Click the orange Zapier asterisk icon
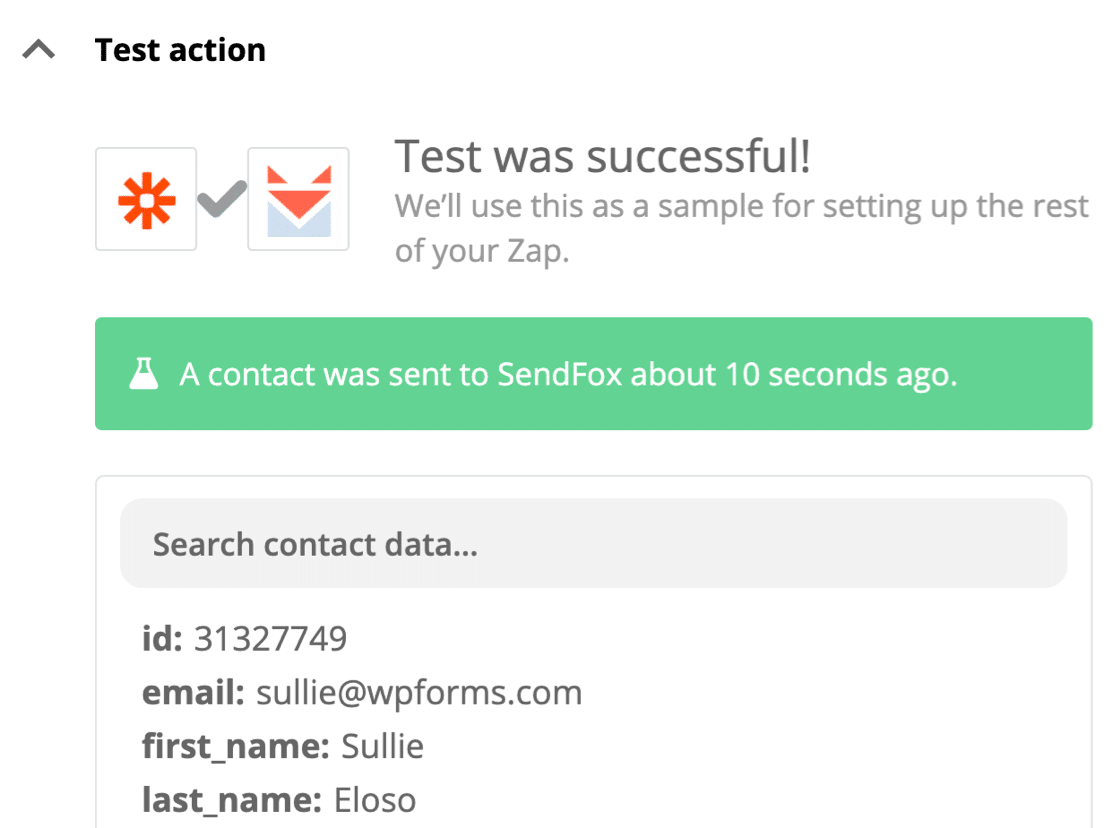This screenshot has height=828, width=1116. pos(146,199)
